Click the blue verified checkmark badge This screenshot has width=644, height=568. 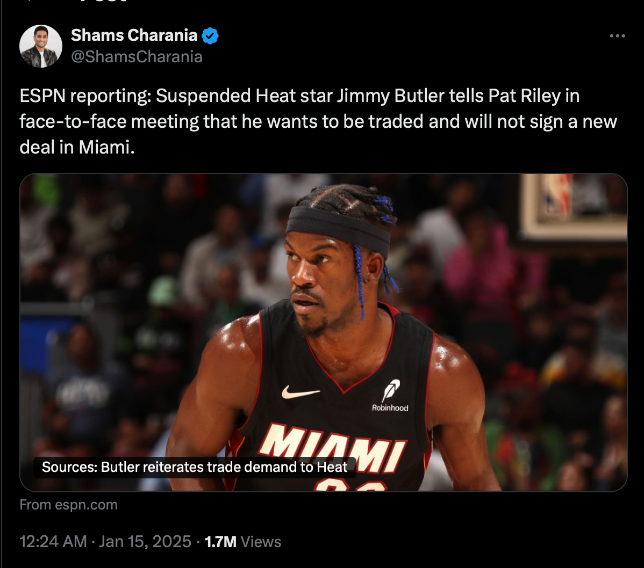pyautogui.click(x=210, y=36)
